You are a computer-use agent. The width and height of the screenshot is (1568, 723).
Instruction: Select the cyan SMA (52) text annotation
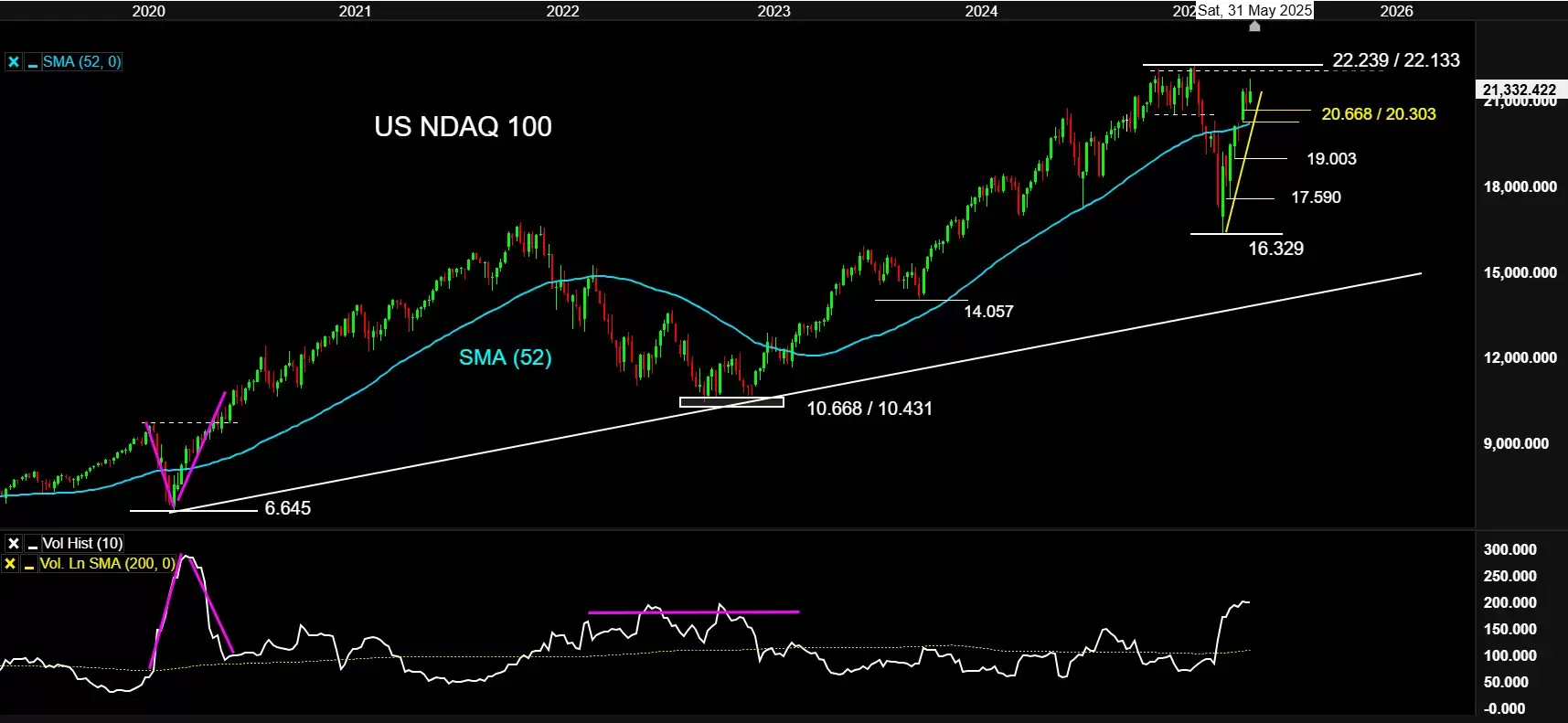pyautogui.click(x=505, y=357)
